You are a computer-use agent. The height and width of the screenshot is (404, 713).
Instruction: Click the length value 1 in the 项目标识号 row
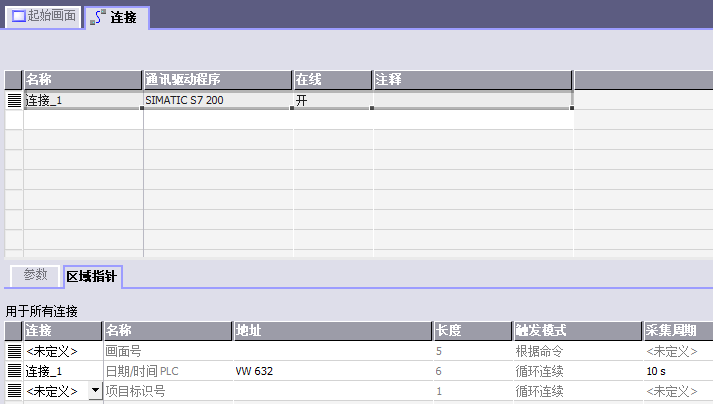(x=473, y=391)
